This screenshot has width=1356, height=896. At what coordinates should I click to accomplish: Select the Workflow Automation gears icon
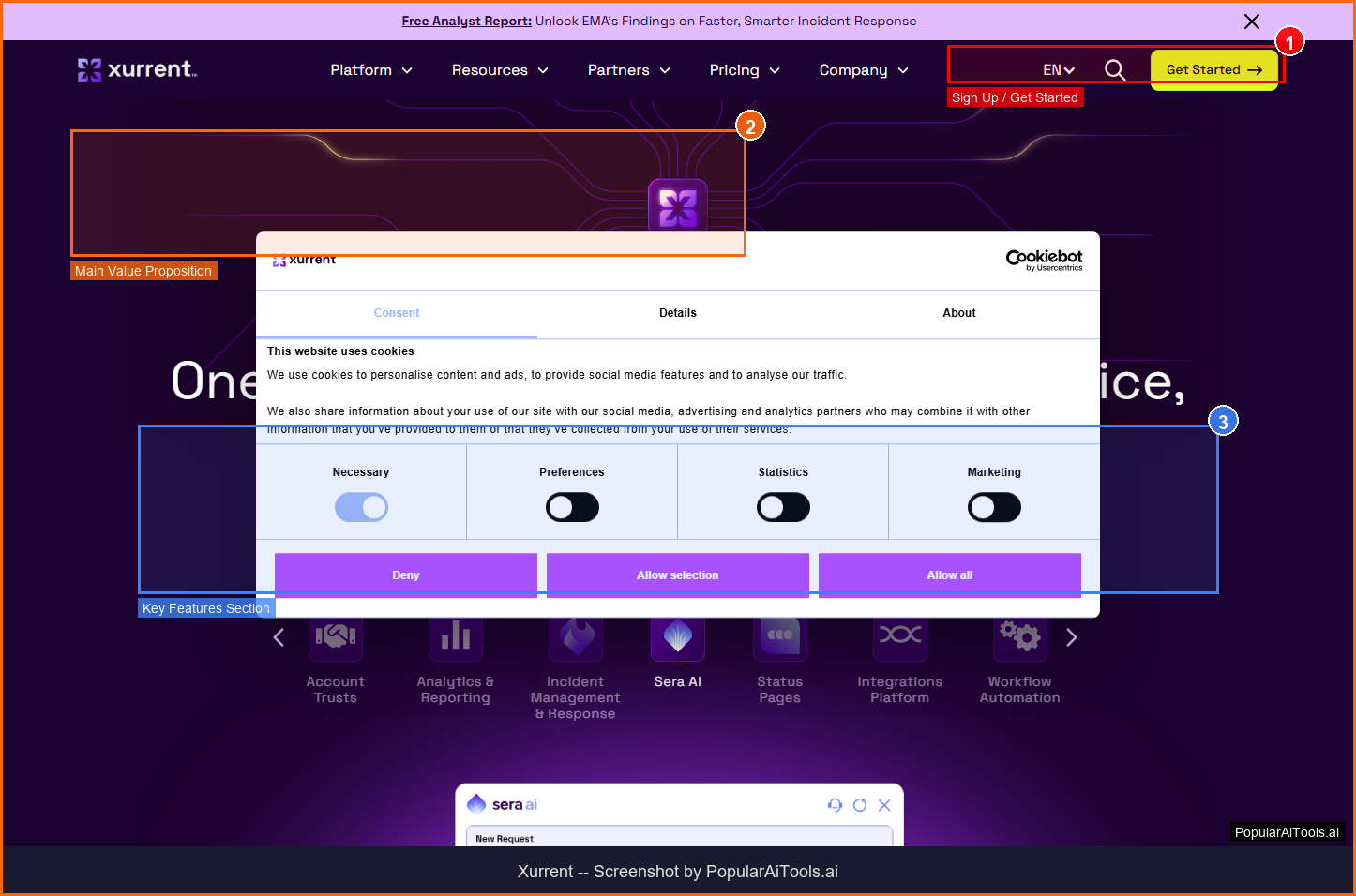click(1019, 637)
